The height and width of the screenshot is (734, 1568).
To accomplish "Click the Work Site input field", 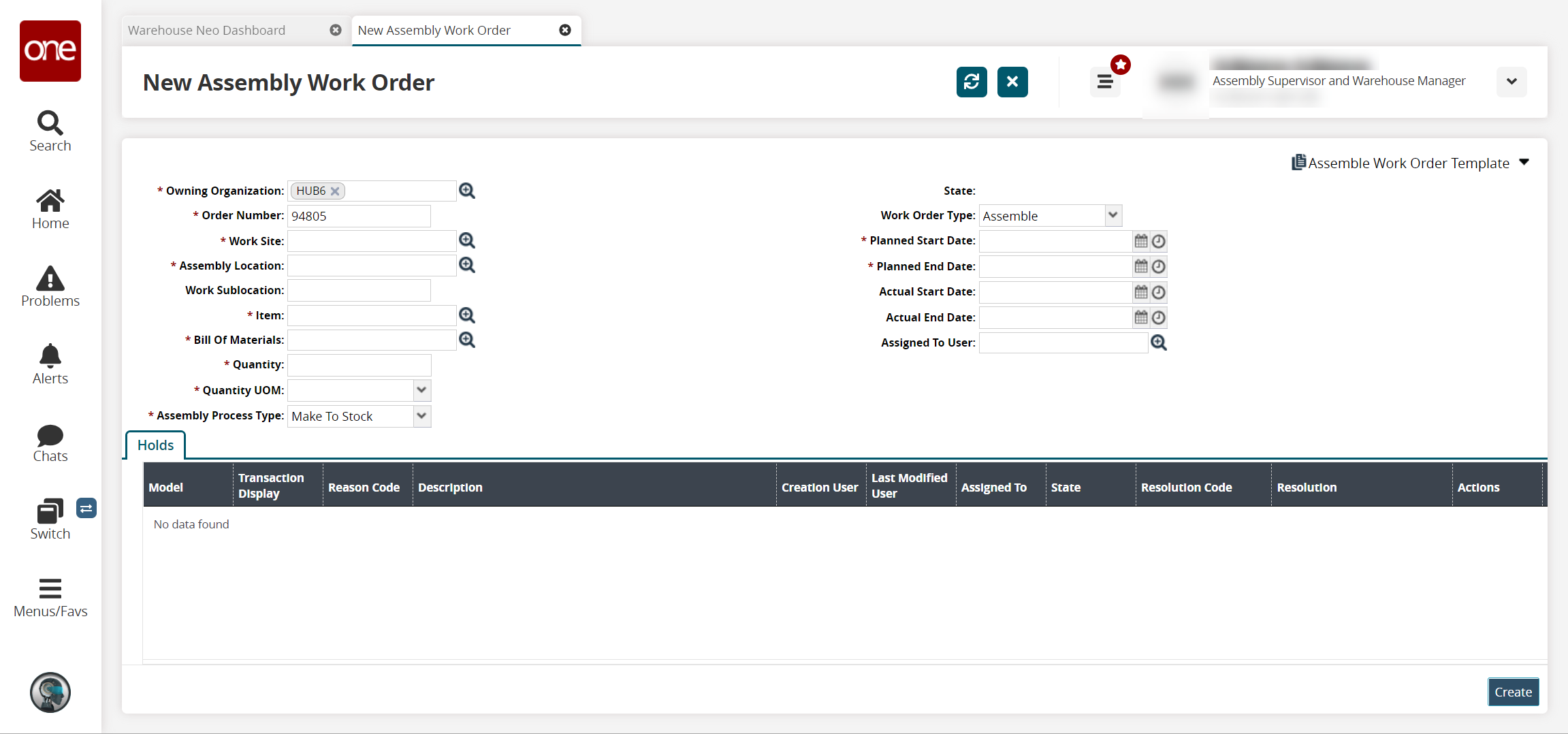I will 372,241.
